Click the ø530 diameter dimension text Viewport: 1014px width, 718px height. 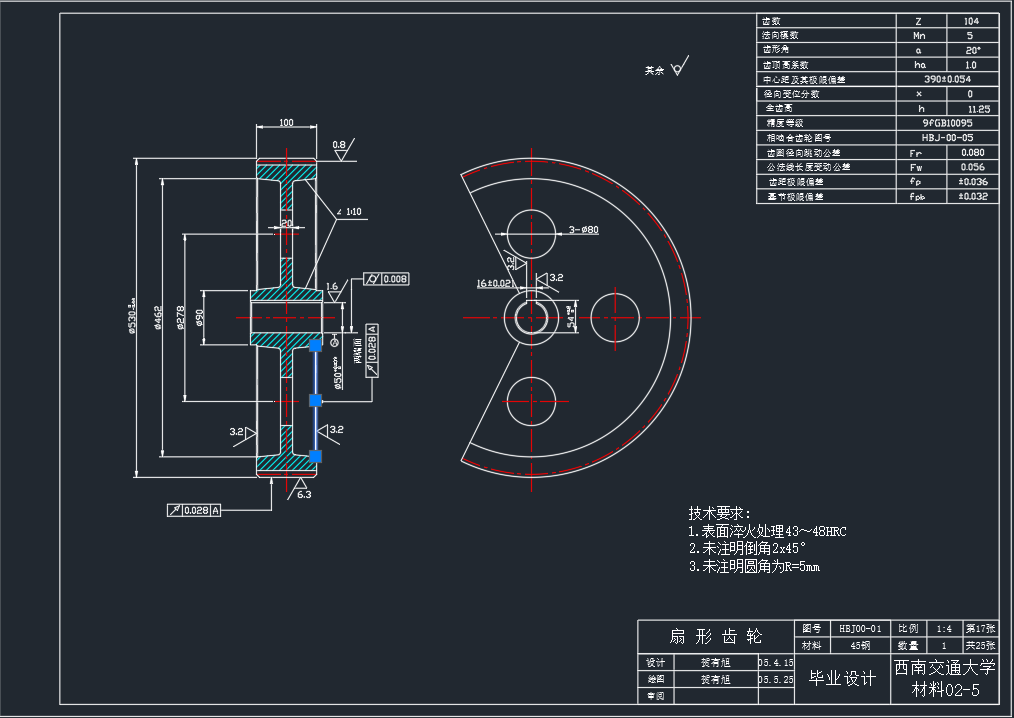click(133, 316)
